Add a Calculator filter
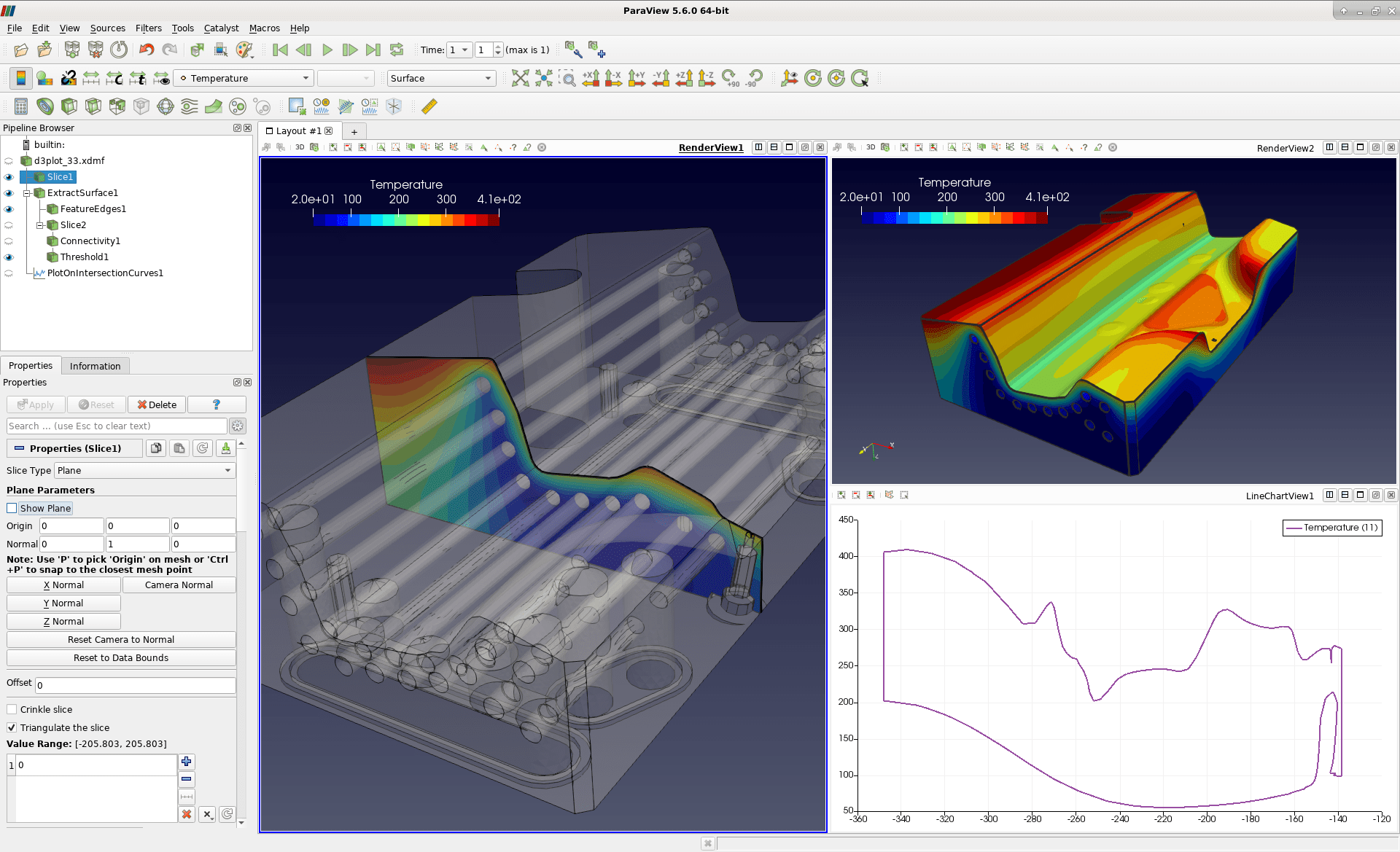 click(21, 106)
